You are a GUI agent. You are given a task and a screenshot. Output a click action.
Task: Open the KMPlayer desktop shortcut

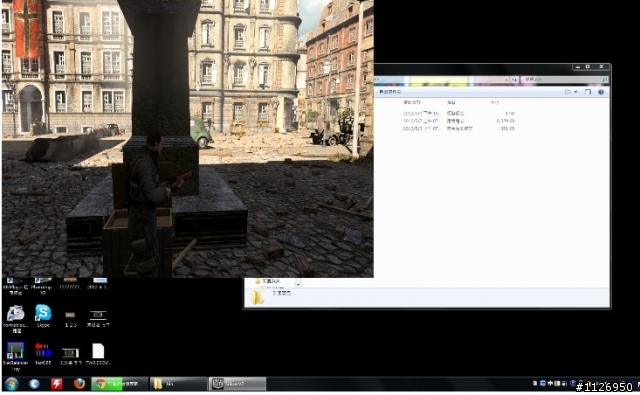16,286
